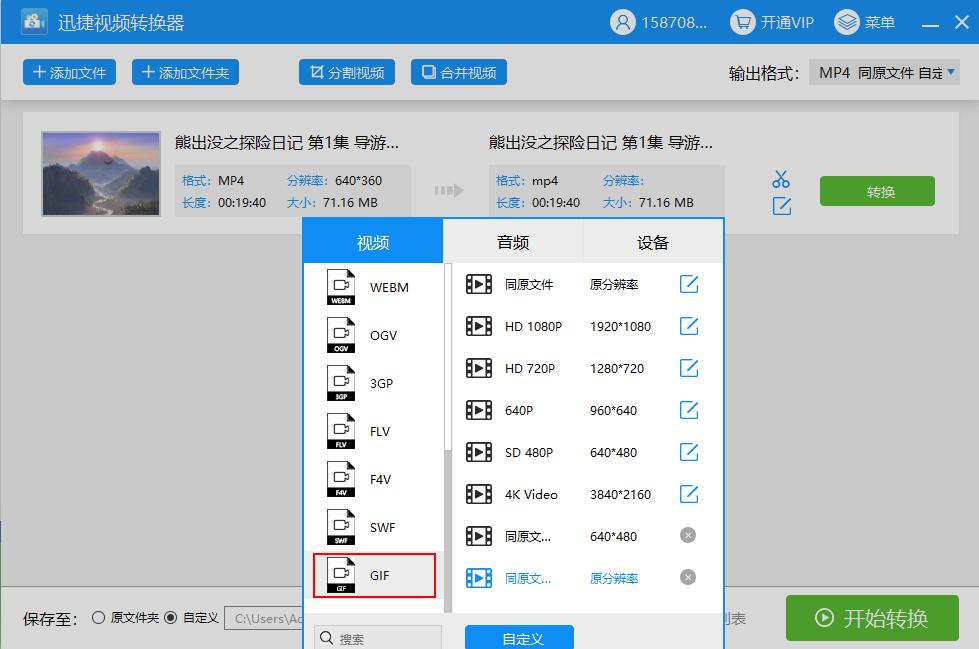Click the blue 自定义 resolution button
979x649 pixels.
tap(519, 637)
